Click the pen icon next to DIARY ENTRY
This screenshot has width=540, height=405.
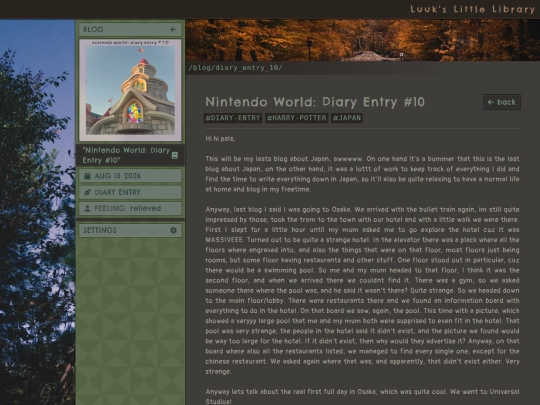click(x=87, y=192)
